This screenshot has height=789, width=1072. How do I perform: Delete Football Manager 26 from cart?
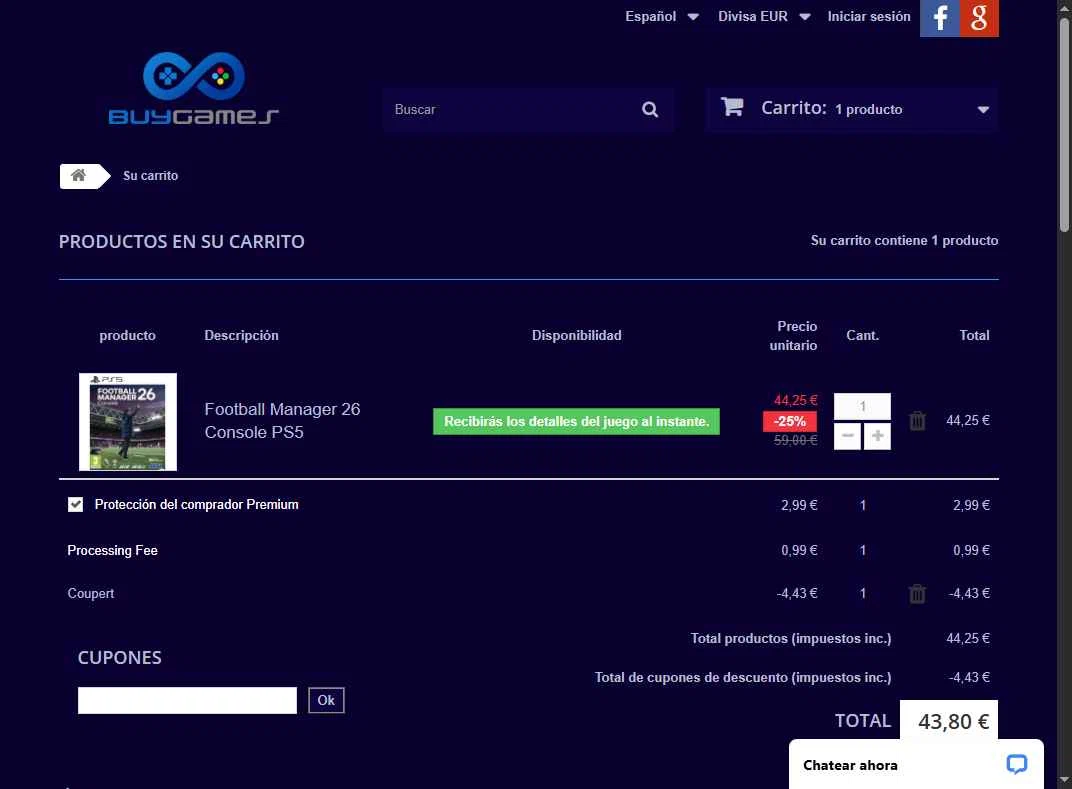[917, 420]
